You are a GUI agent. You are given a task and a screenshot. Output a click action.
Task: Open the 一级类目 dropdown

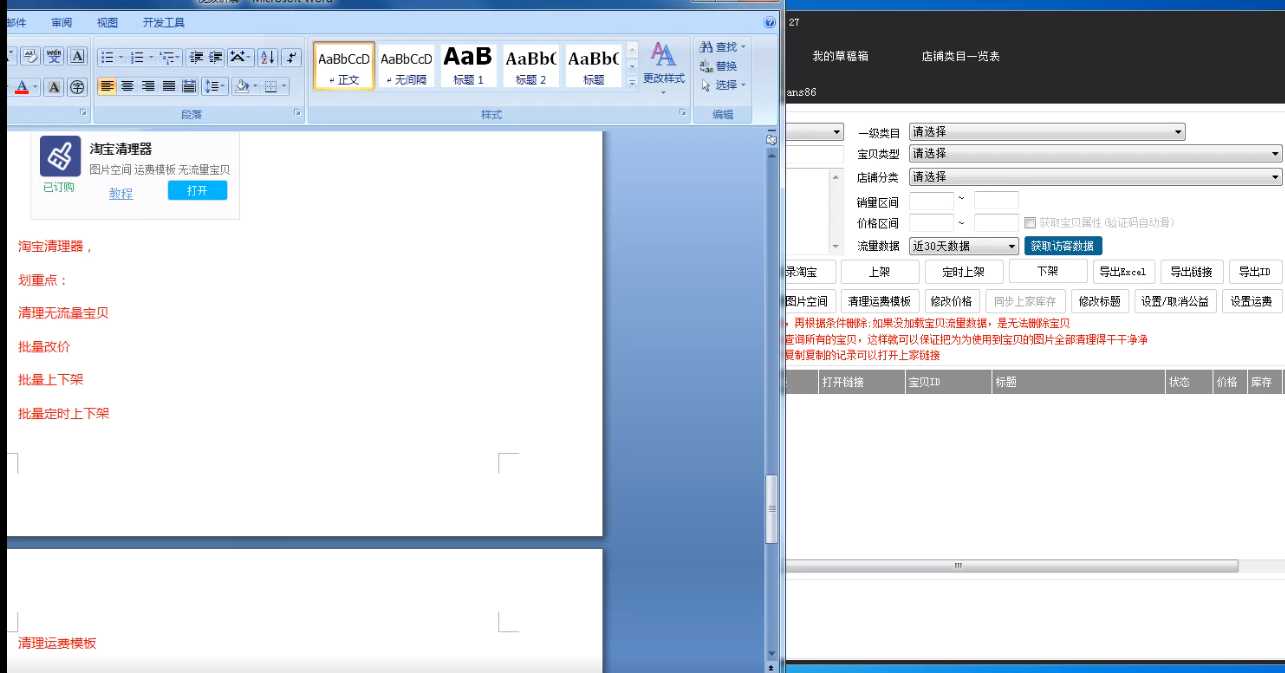pyautogui.click(x=1047, y=132)
